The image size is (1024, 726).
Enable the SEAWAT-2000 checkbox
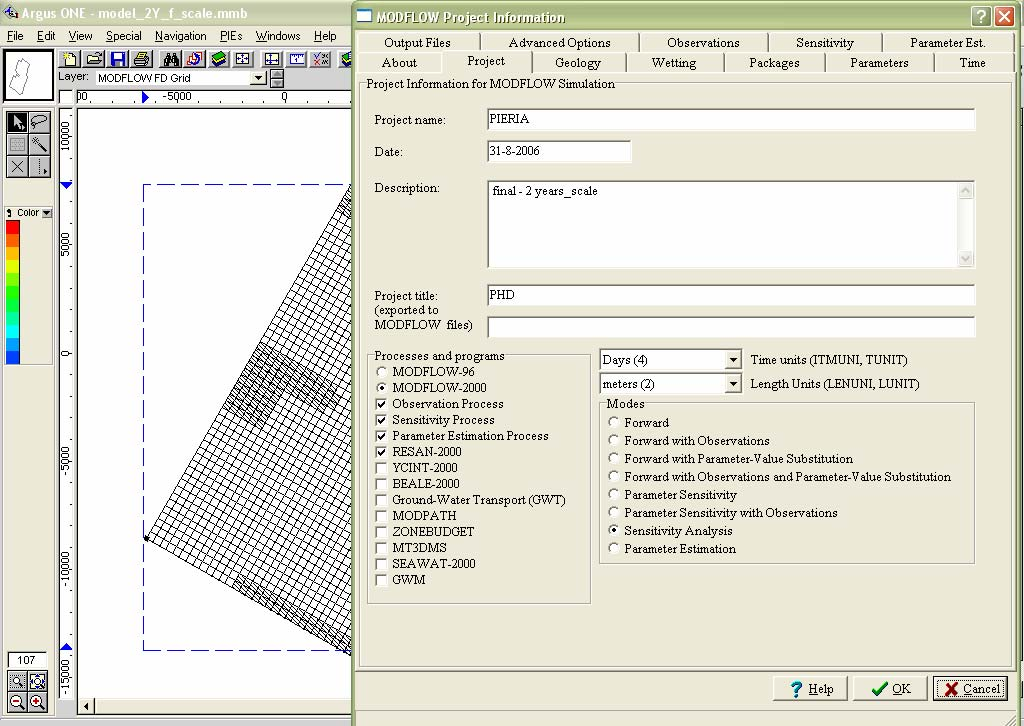click(x=381, y=563)
